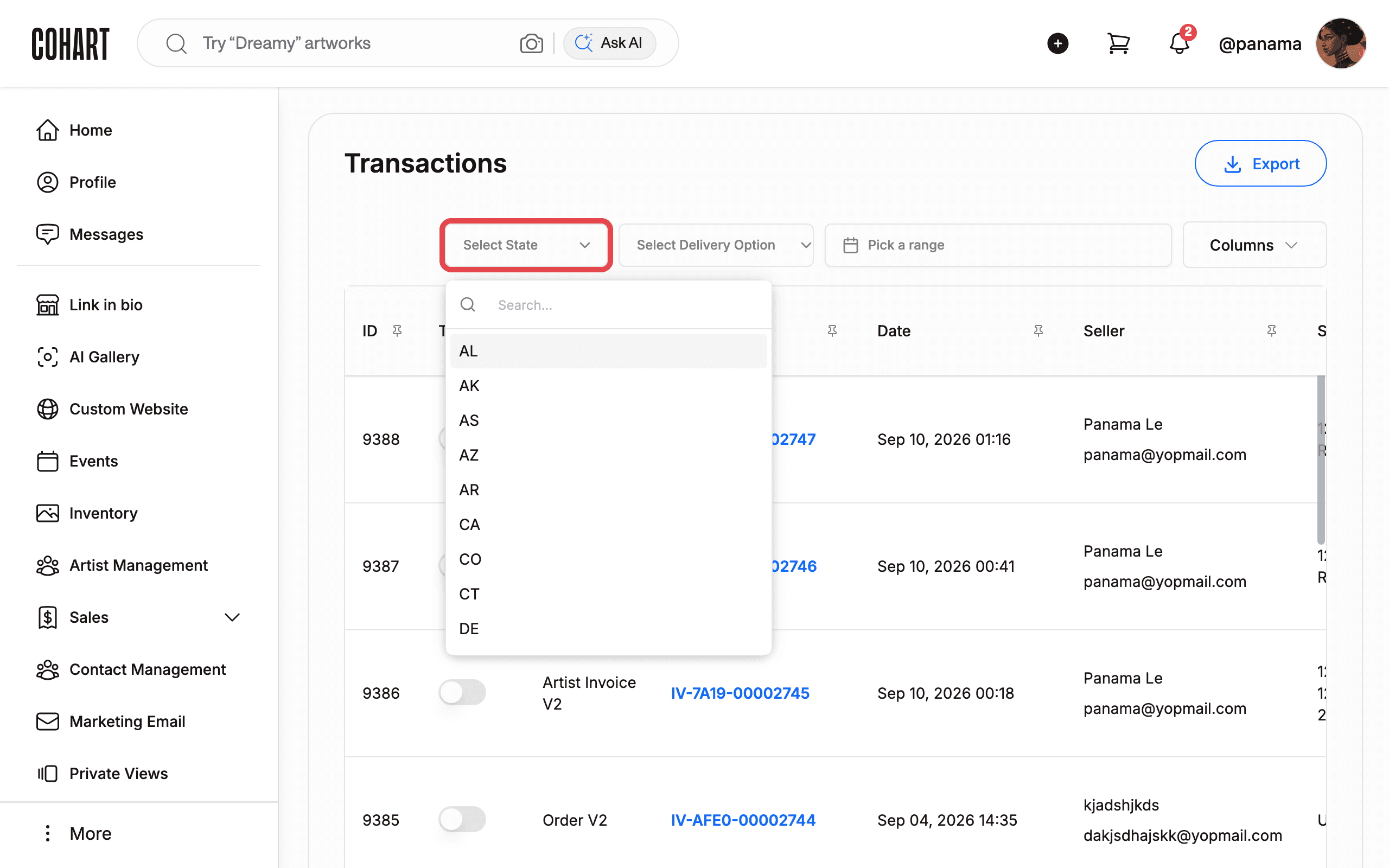Click pin icon left of Date header
The height and width of the screenshot is (868, 1389).
[x=832, y=331]
